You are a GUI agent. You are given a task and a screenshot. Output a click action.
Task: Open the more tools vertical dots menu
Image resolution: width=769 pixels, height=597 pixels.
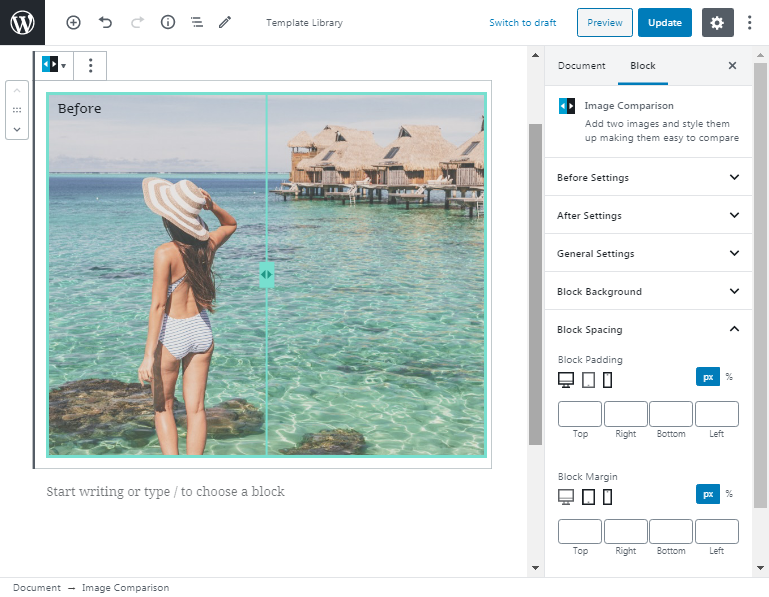[x=749, y=23]
